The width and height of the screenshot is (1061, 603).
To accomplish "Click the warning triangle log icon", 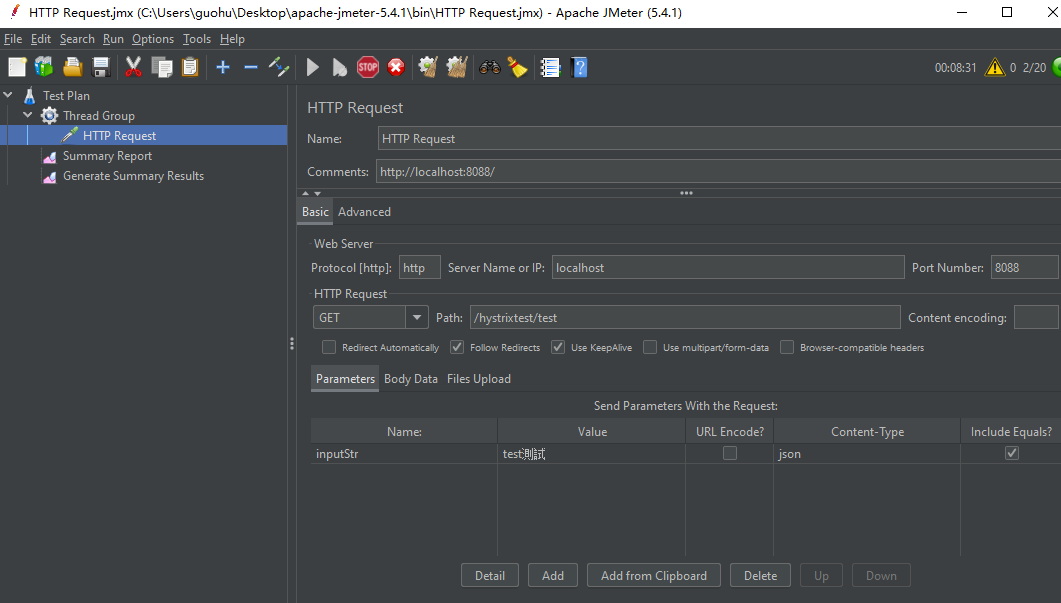I will 995,67.
